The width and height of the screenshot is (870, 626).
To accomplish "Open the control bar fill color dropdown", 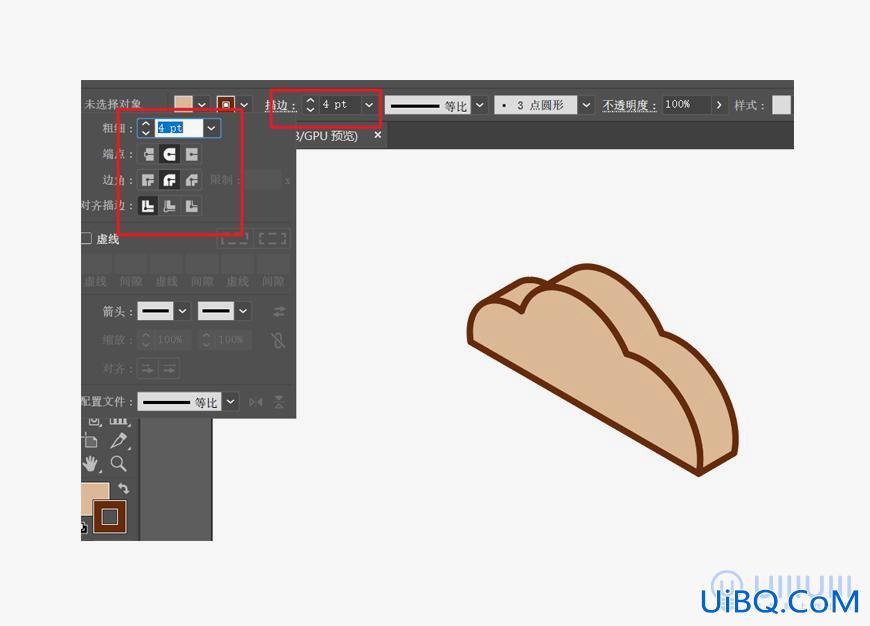I will (x=202, y=104).
